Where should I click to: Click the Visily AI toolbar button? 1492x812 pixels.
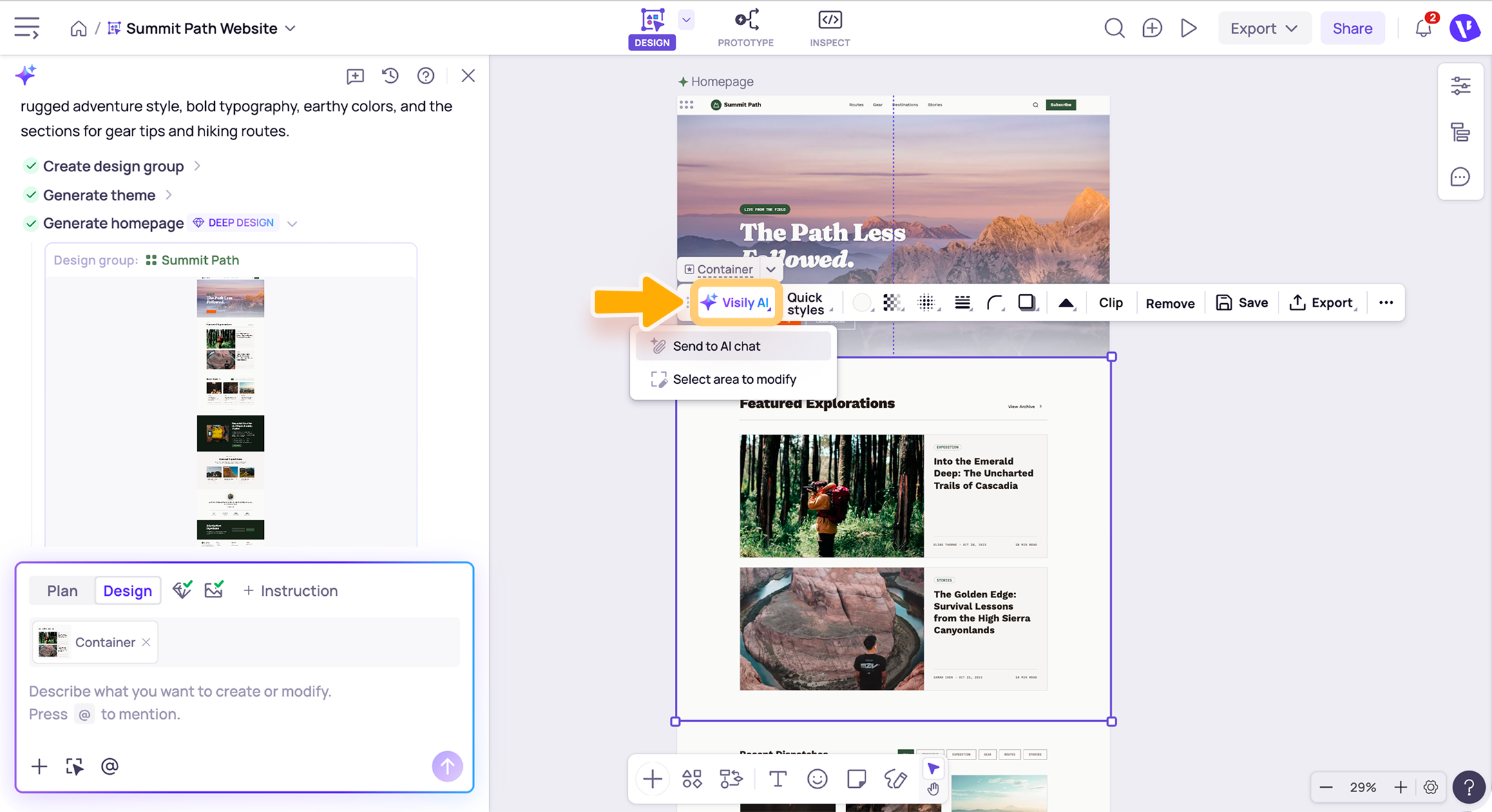[x=736, y=302]
